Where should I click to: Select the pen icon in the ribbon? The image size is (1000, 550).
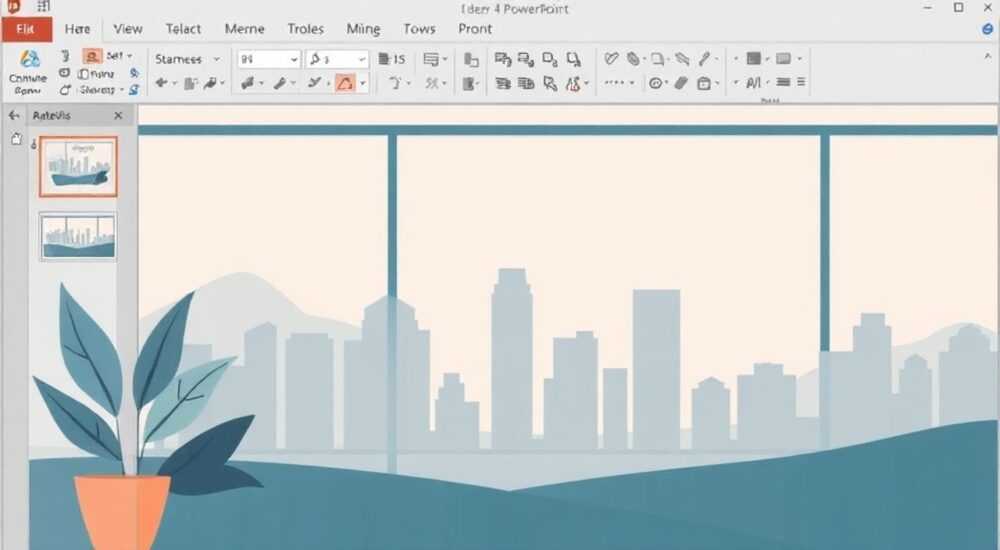coord(704,59)
